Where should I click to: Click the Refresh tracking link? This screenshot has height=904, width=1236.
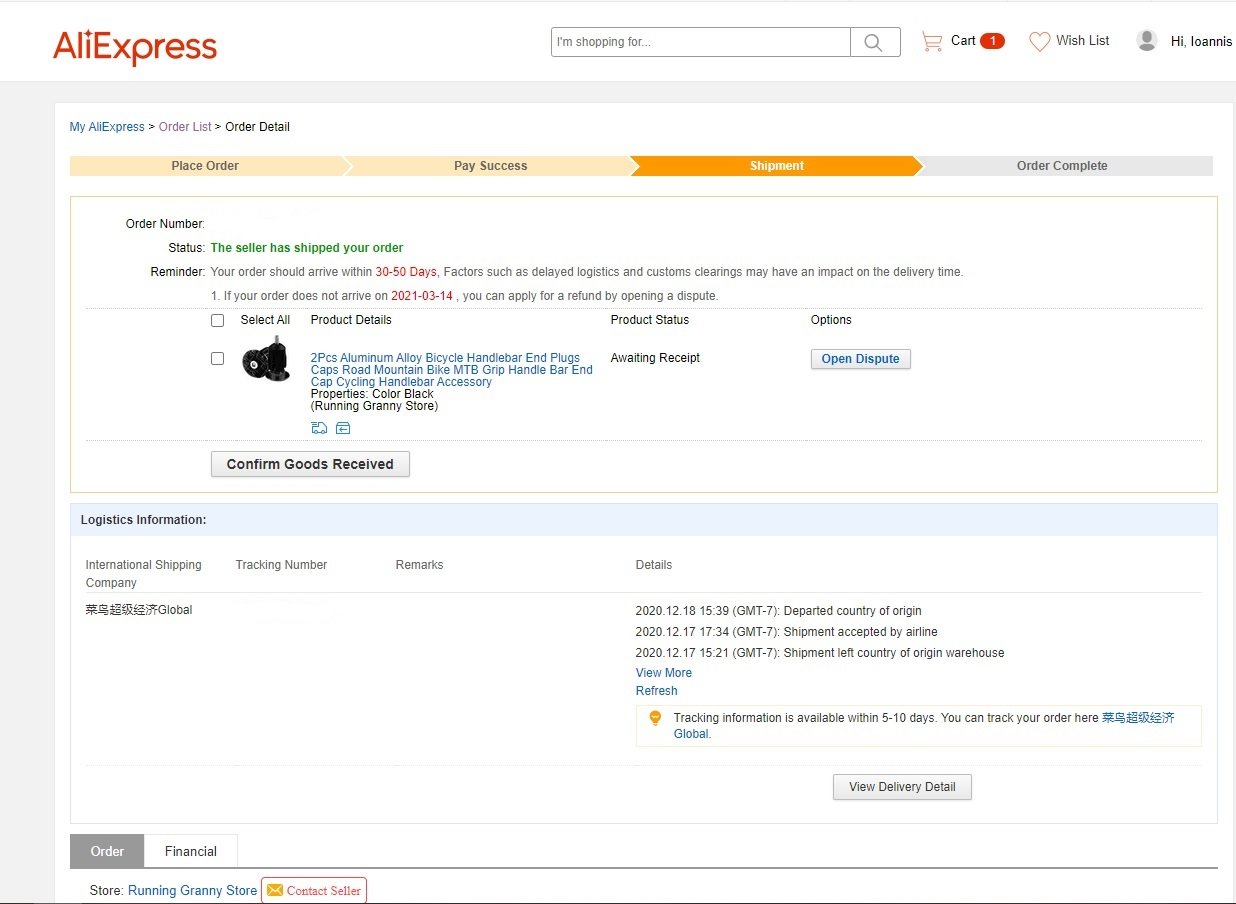[657, 691]
